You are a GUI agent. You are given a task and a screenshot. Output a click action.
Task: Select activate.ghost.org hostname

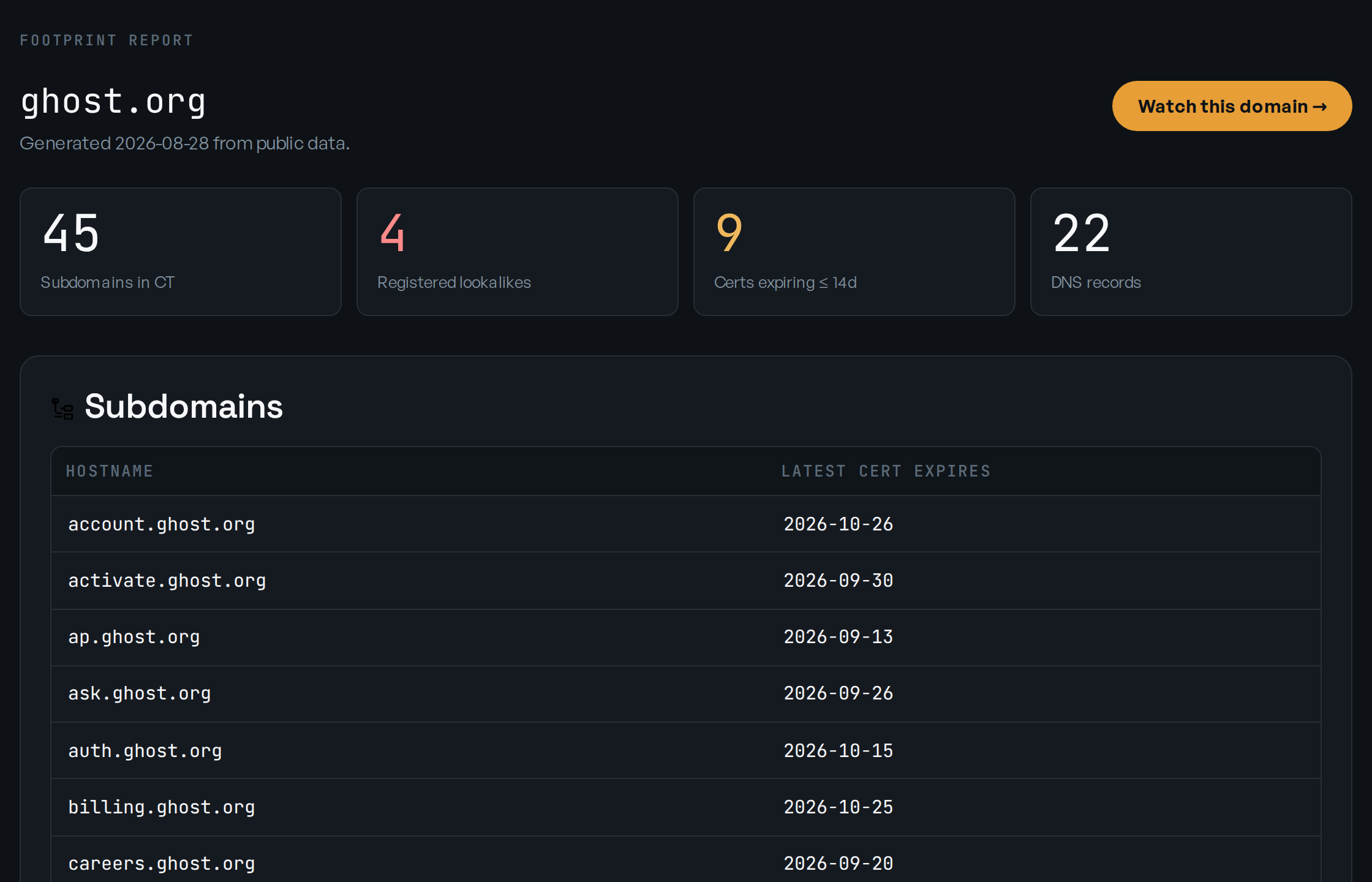[x=167, y=581]
